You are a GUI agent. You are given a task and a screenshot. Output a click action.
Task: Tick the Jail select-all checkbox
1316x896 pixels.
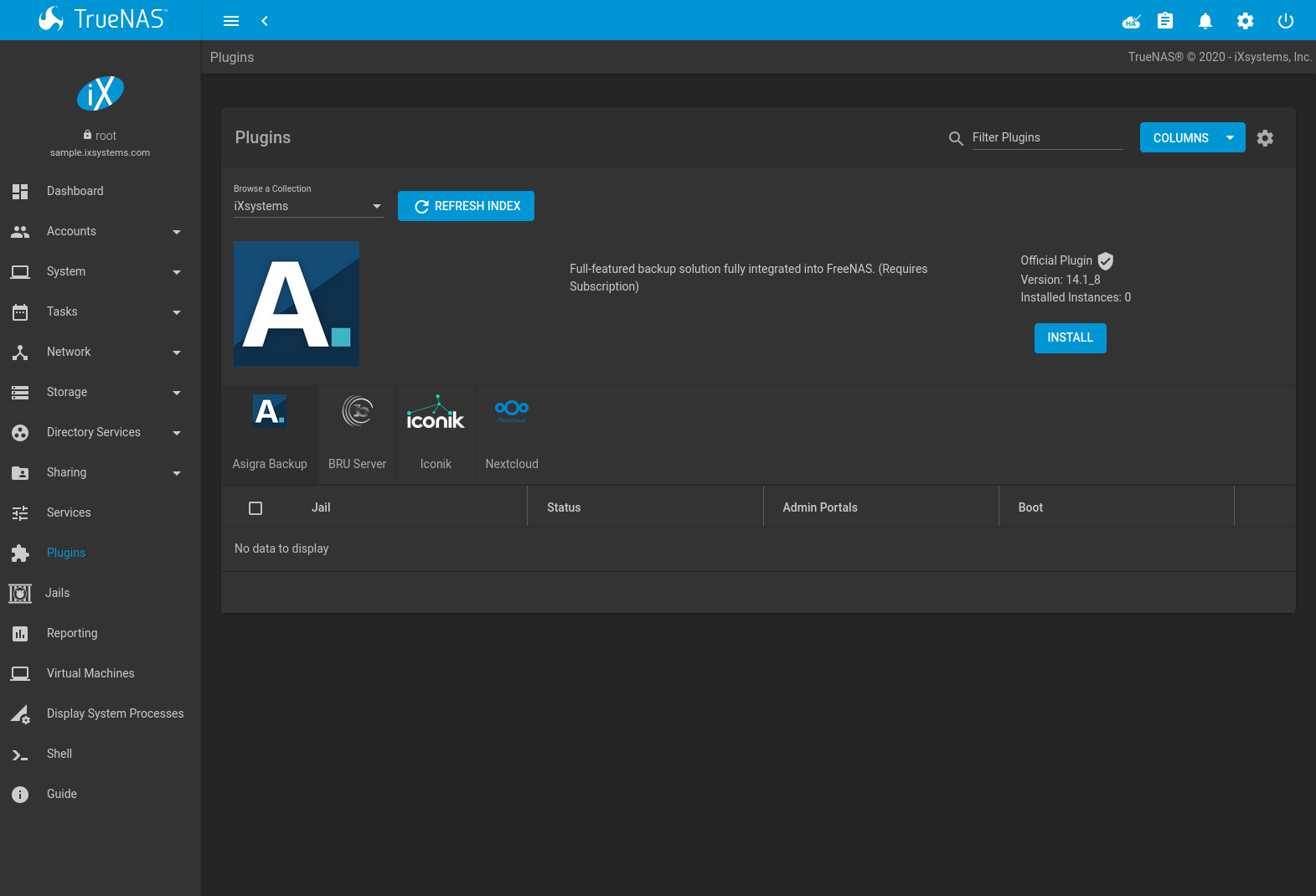pyautogui.click(x=255, y=508)
